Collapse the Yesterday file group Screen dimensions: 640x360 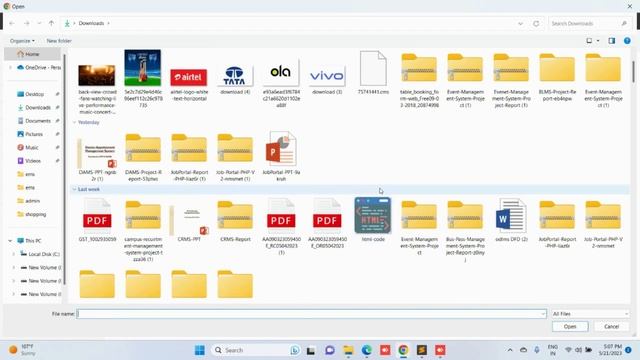[74, 122]
